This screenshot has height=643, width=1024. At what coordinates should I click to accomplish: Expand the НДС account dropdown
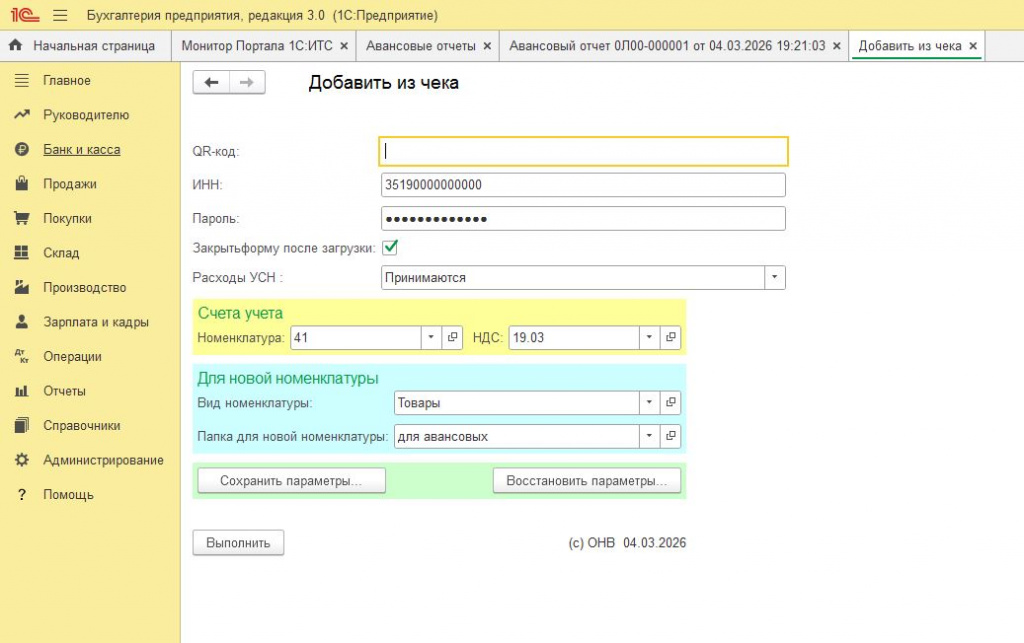tap(649, 337)
